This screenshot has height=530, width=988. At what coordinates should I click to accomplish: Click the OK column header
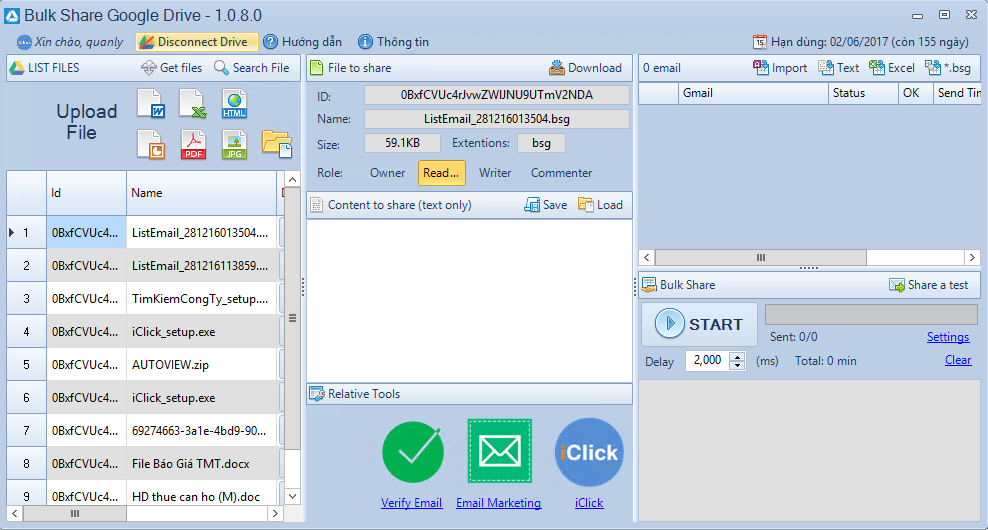915,93
